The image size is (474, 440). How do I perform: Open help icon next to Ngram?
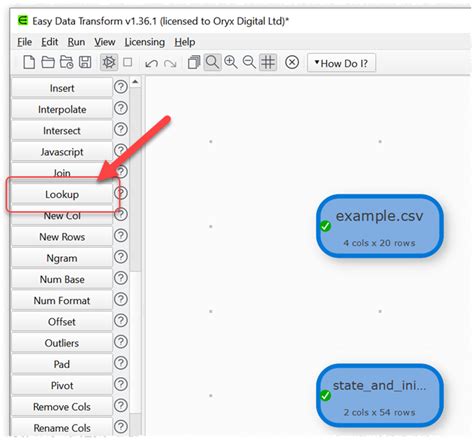[121, 257]
